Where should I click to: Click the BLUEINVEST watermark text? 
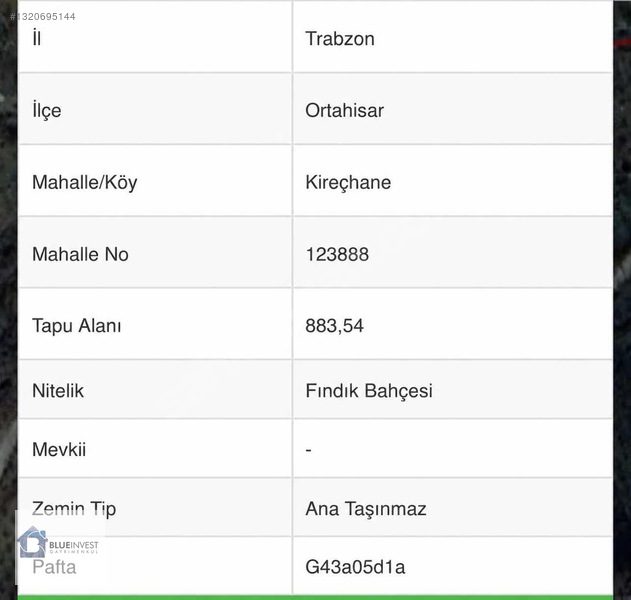click(x=74, y=546)
